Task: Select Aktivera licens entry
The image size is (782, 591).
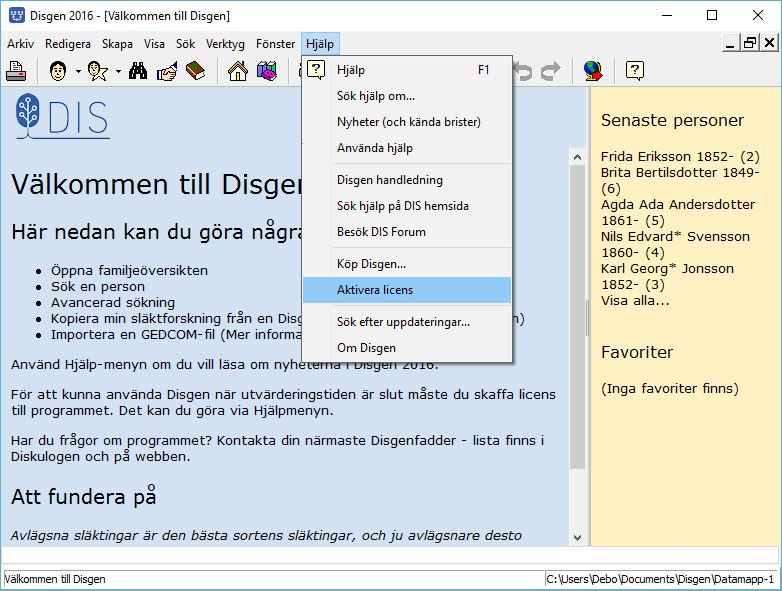Action: pos(407,290)
